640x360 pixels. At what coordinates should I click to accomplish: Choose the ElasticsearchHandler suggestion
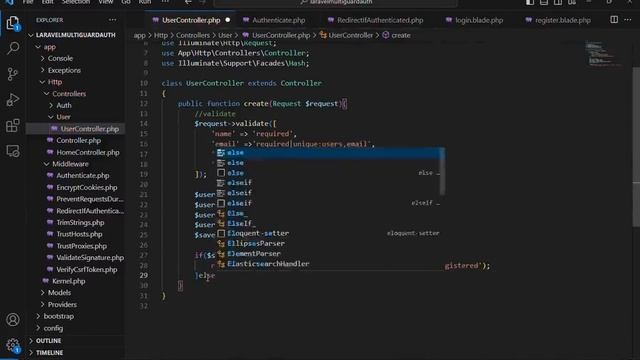[x=328, y=264]
